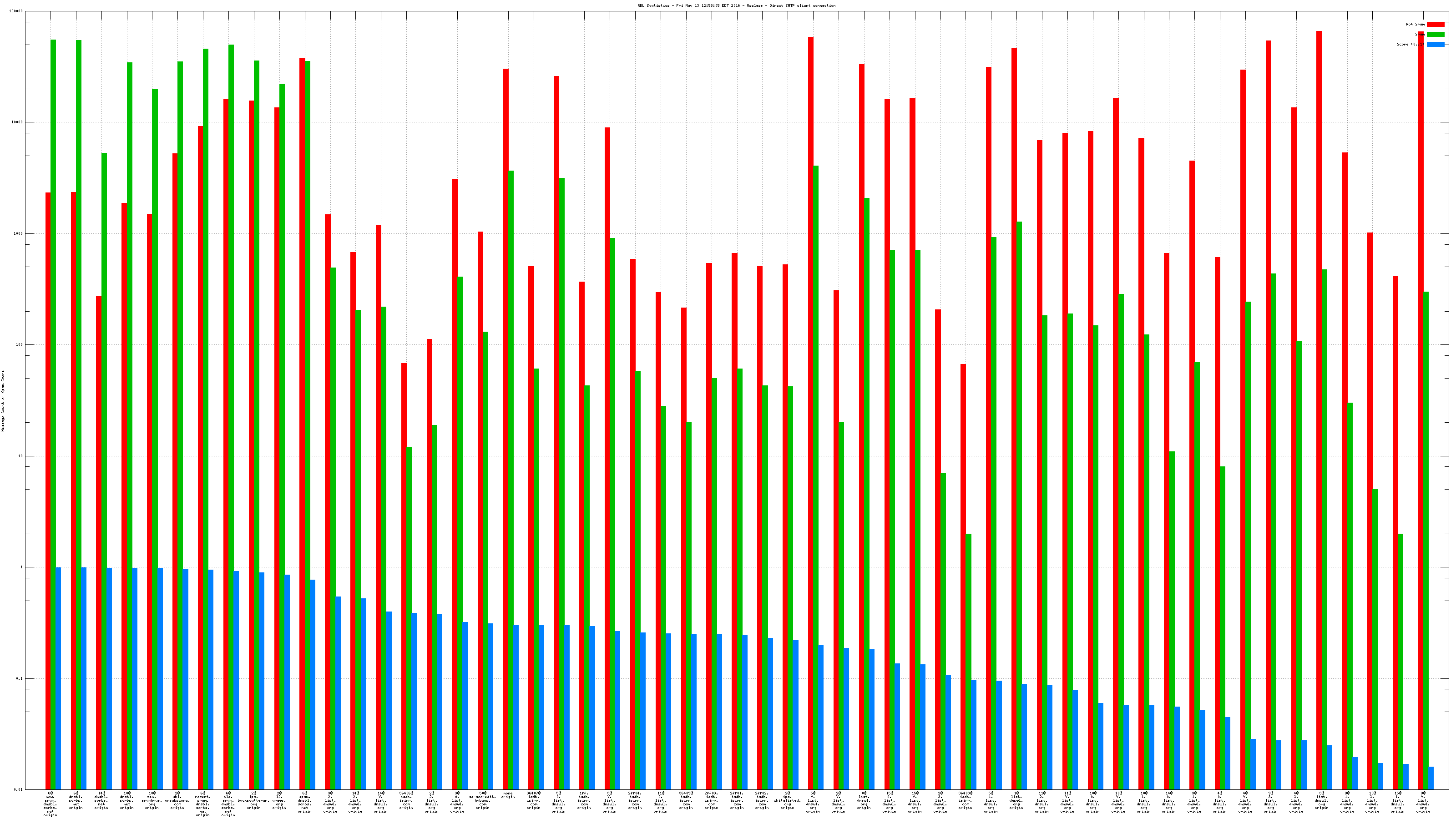Image resolution: width=1456 pixels, height=819 pixels.
Task: Click the ips.backscatterer.org x-axis label
Action: (x=253, y=800)
